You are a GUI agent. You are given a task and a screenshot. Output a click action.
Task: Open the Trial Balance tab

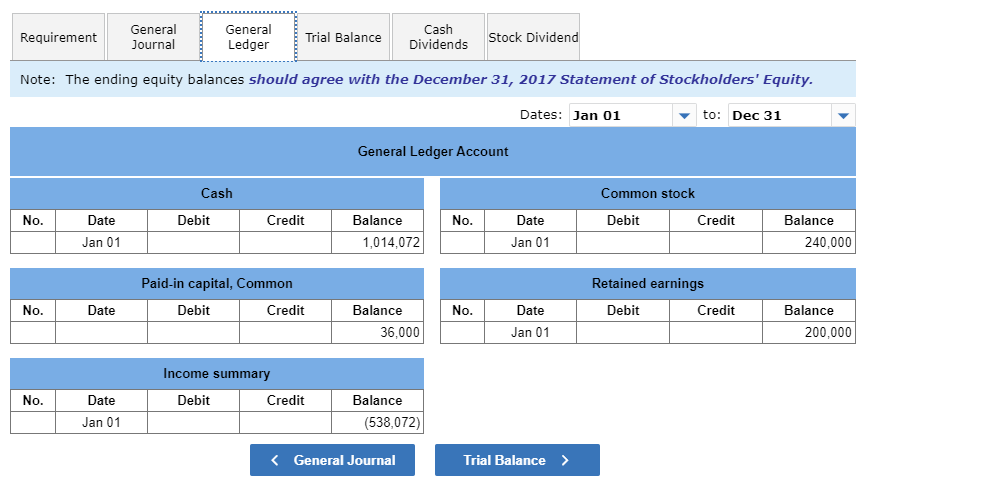point(344,37)
